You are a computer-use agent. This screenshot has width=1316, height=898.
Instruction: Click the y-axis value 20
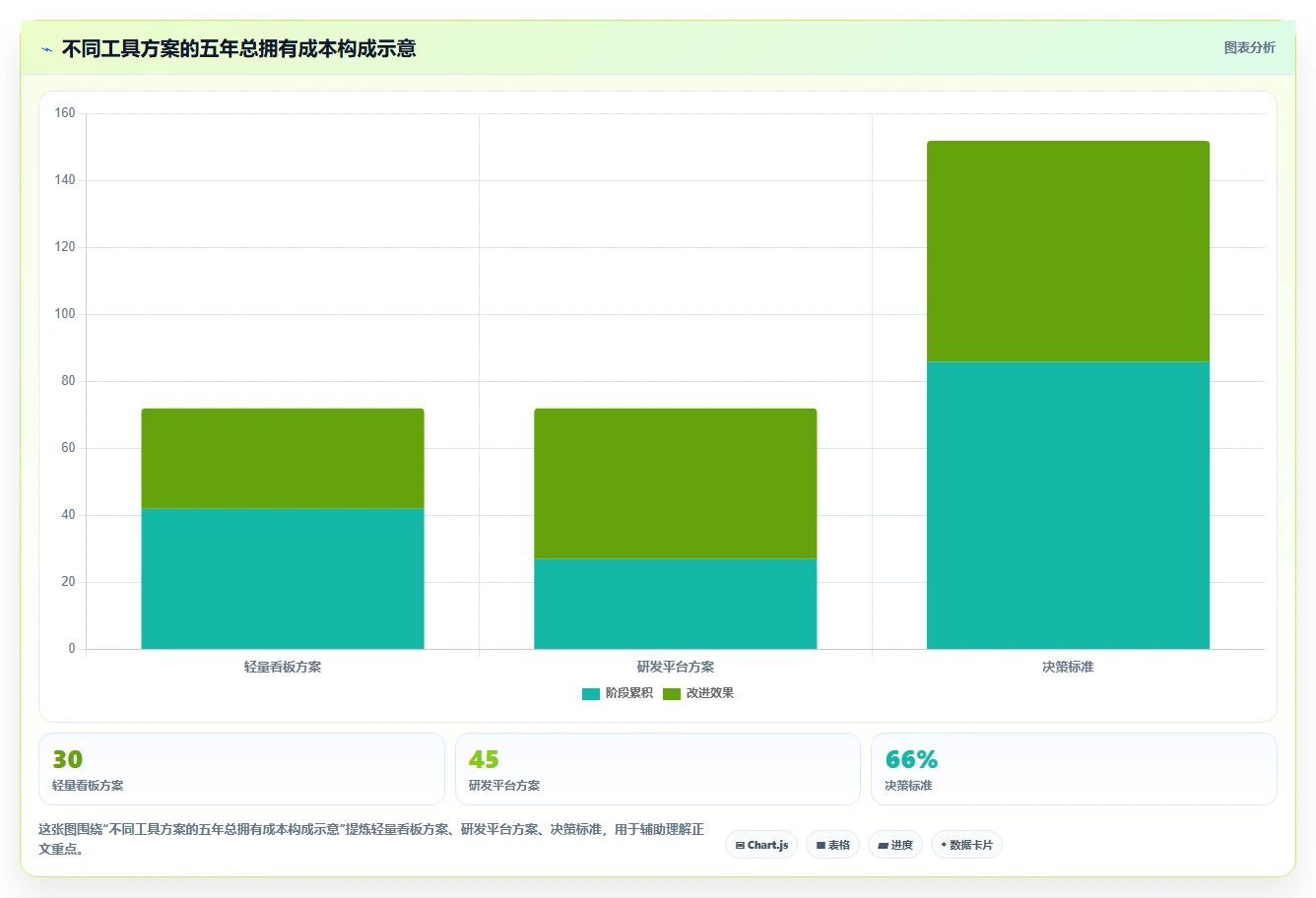pos(68,582)
